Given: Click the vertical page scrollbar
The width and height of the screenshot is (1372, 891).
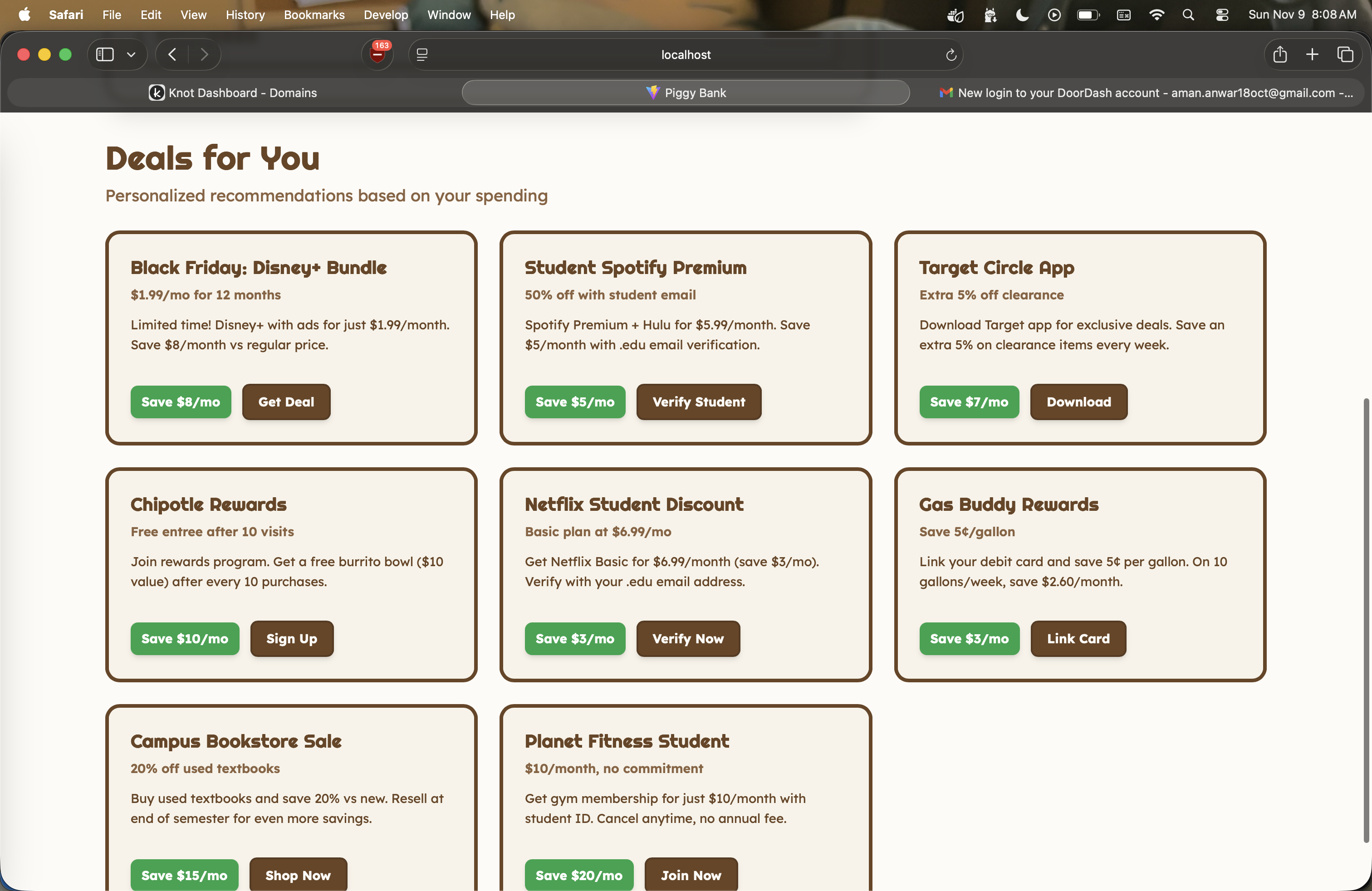Looking at the screenshot, I should (x=1365, y=620).
